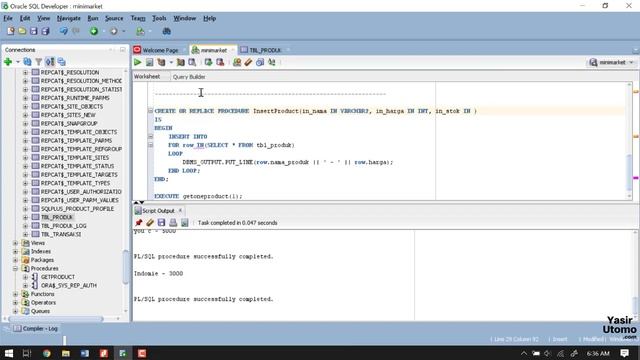Screen dimensions: 640x360
Task: Open an Unshared SQL Worksheet icon
Action: point(237,62)
